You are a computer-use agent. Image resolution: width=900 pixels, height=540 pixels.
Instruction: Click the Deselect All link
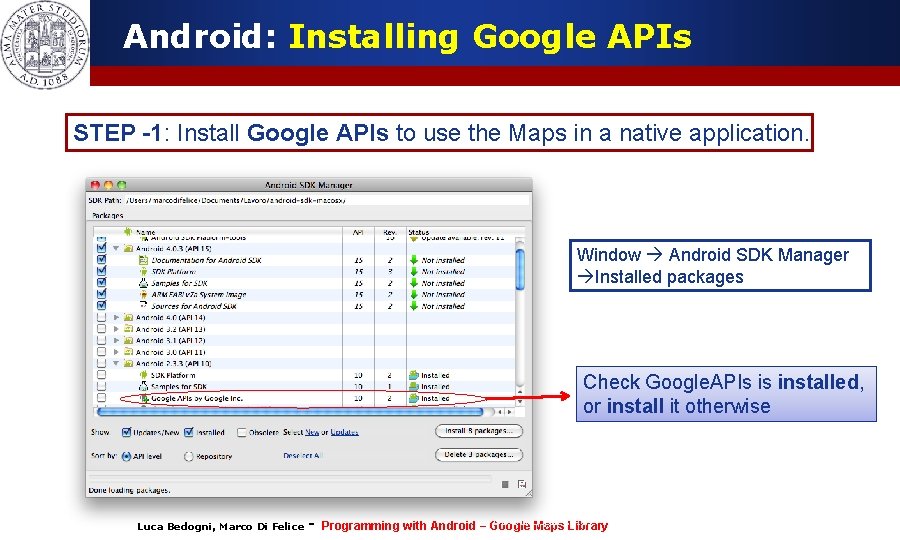coord(302,456)
